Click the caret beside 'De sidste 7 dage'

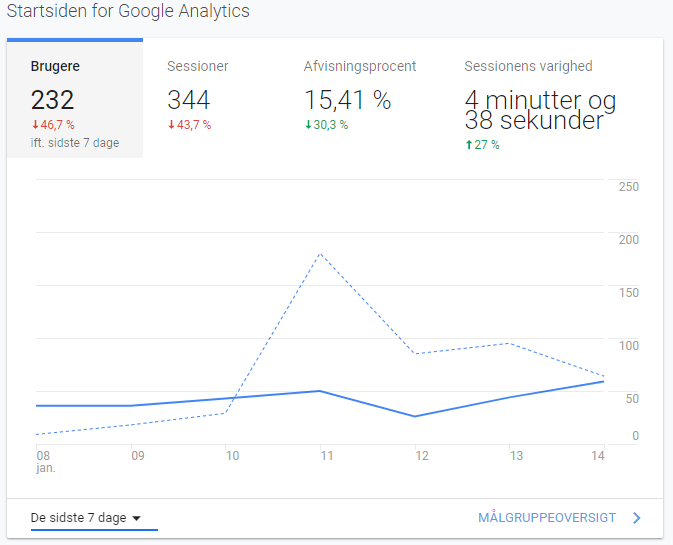pyautogui.click(x=137, y=518)
